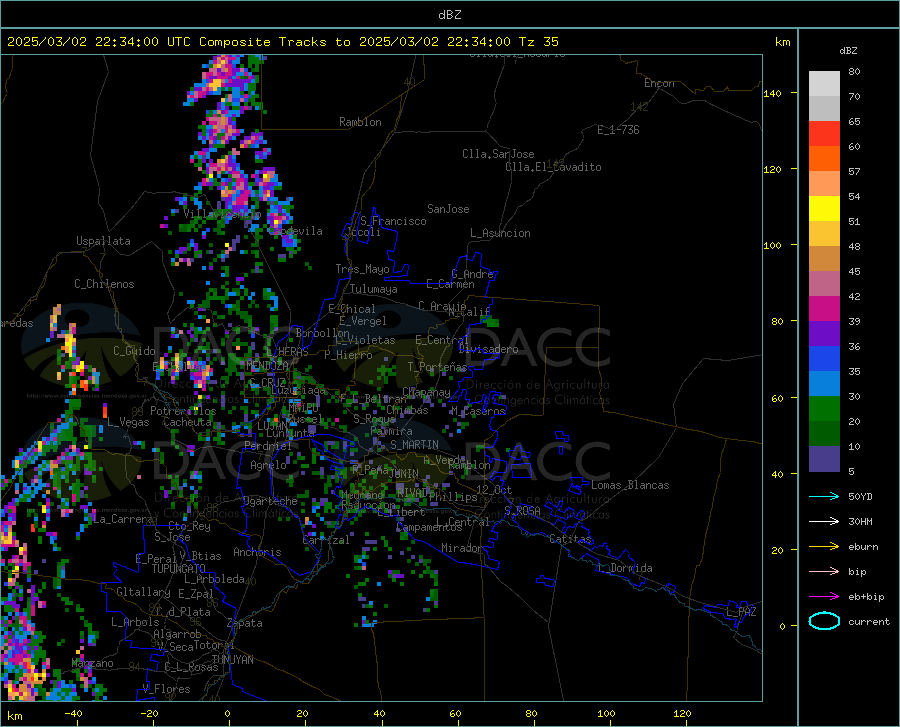The image size is (900, 727).
Task: Click the dBZ heading above the color scale
Action: pos(848,50)
